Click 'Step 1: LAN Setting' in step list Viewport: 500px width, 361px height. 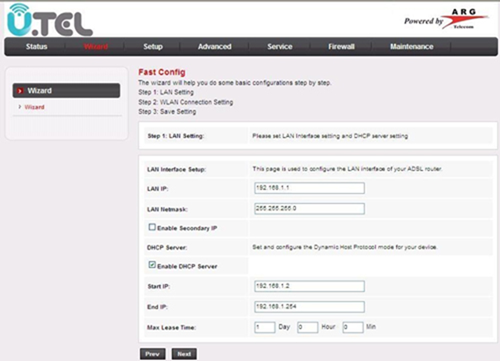166,92
